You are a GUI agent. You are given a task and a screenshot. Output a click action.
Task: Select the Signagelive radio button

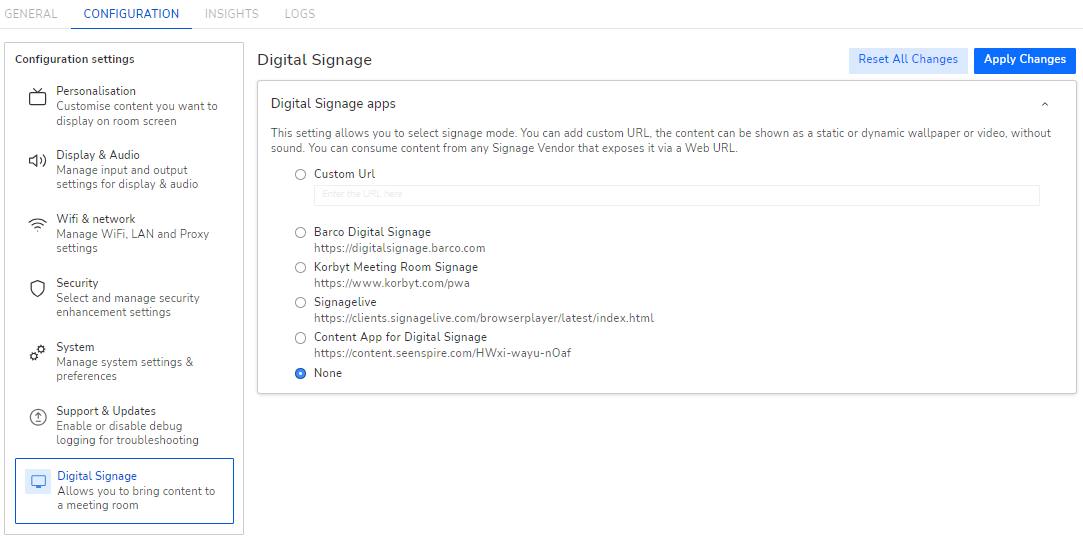(x=300, y=303)
